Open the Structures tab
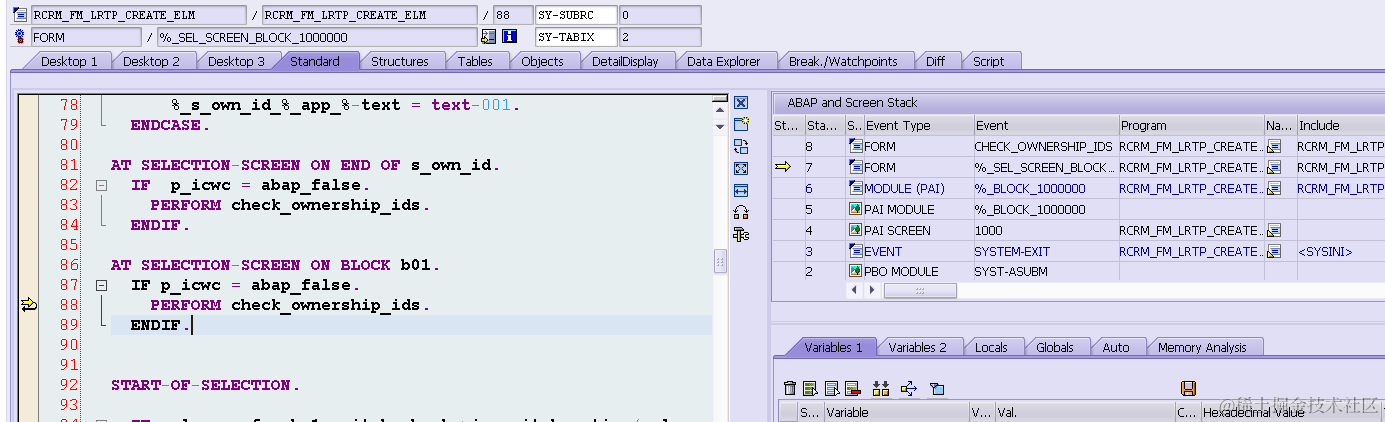This screenshot has height=422, width=1385. point(400,61)
